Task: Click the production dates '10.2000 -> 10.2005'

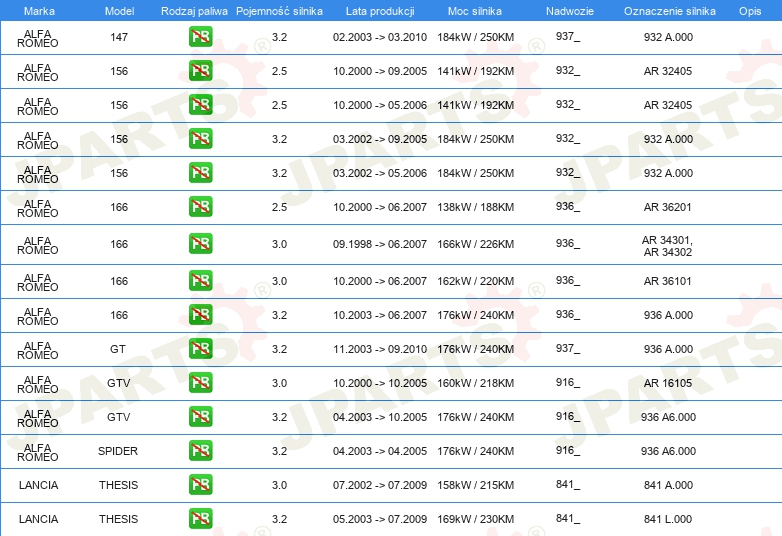Action: tap(380, 383)
